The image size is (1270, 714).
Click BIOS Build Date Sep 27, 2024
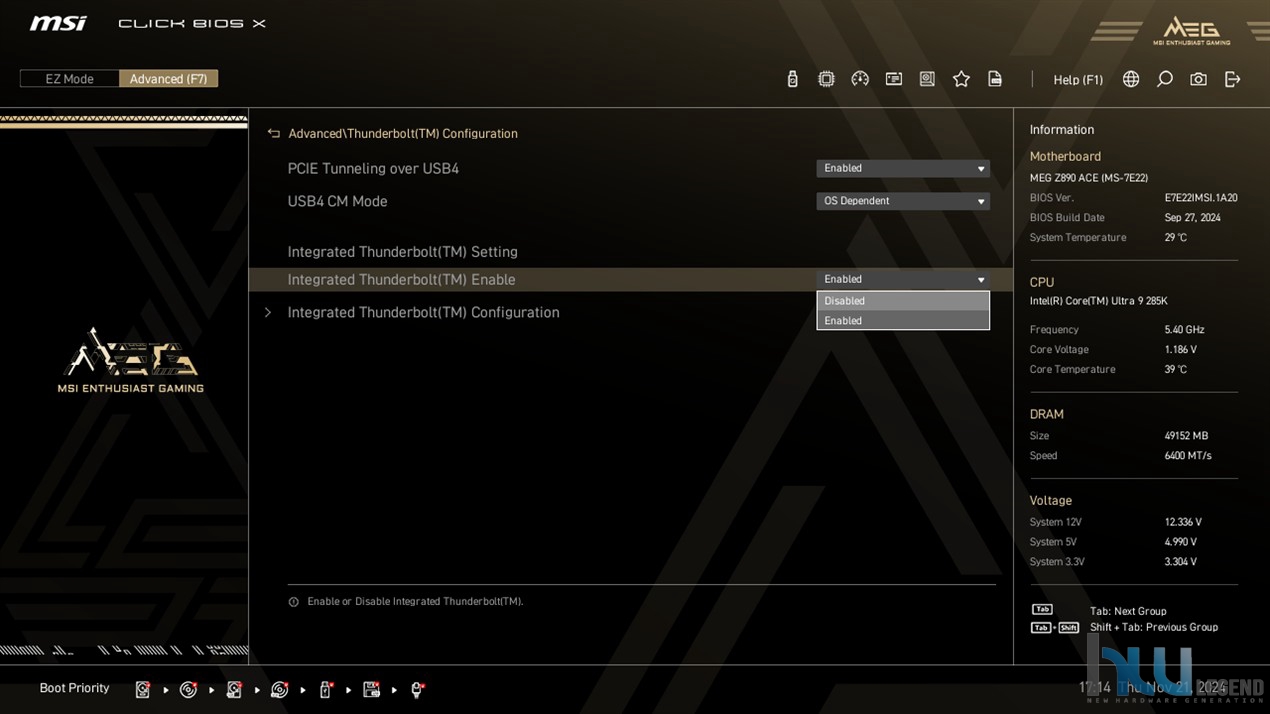pos(1192,218)
